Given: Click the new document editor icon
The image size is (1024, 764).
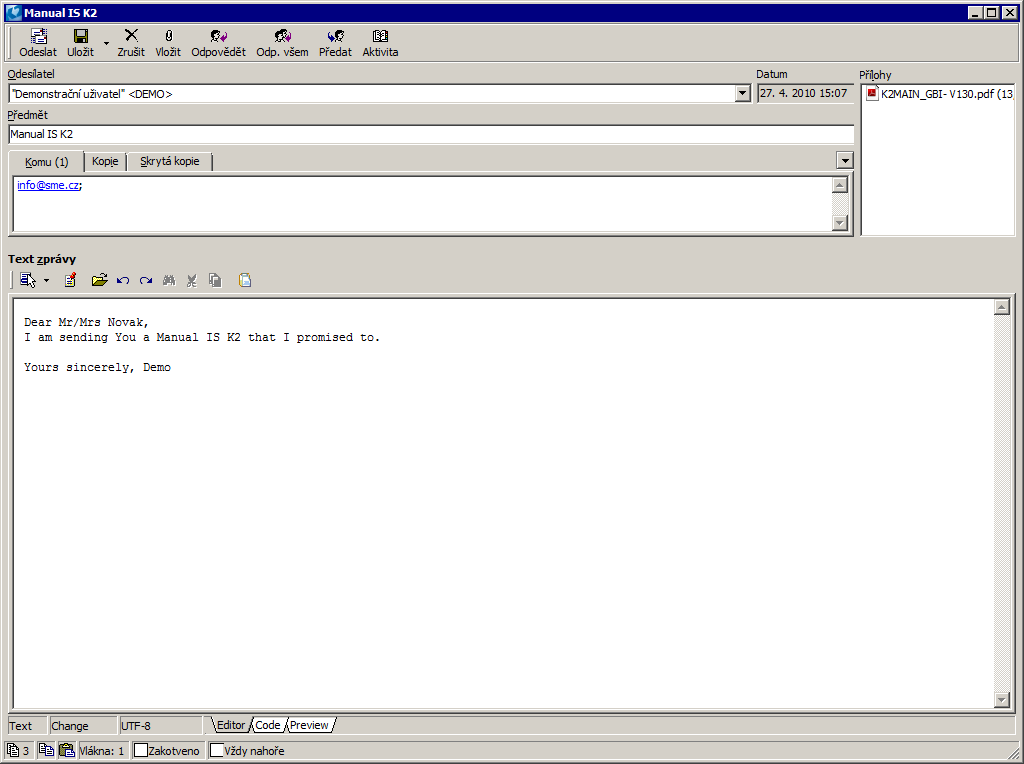Looking at the screenshot, I should (71, 280).
